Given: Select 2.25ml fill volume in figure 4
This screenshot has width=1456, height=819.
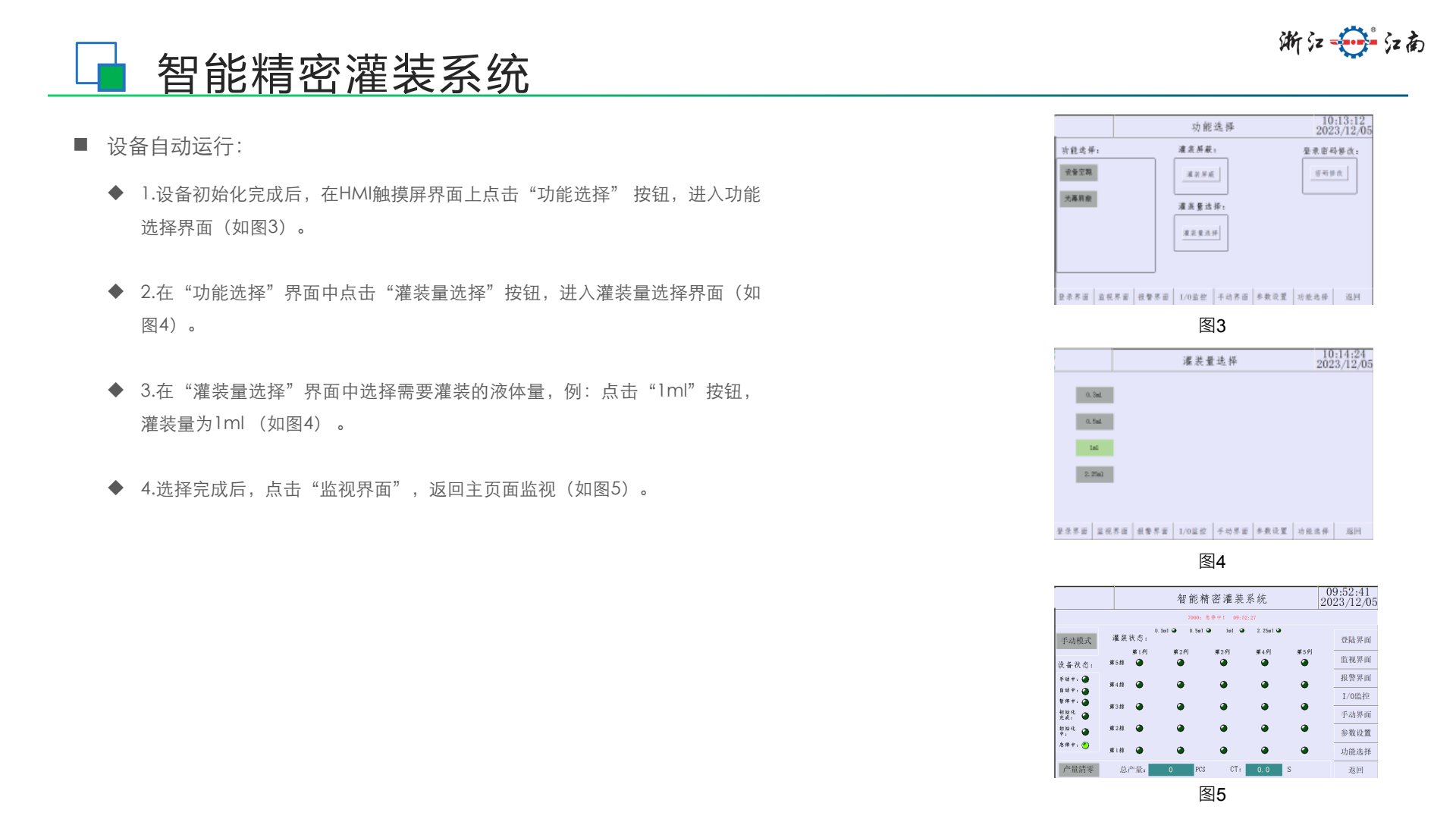Looking at the screenshot, I should pyautogui.click(x=1094, y=475).
